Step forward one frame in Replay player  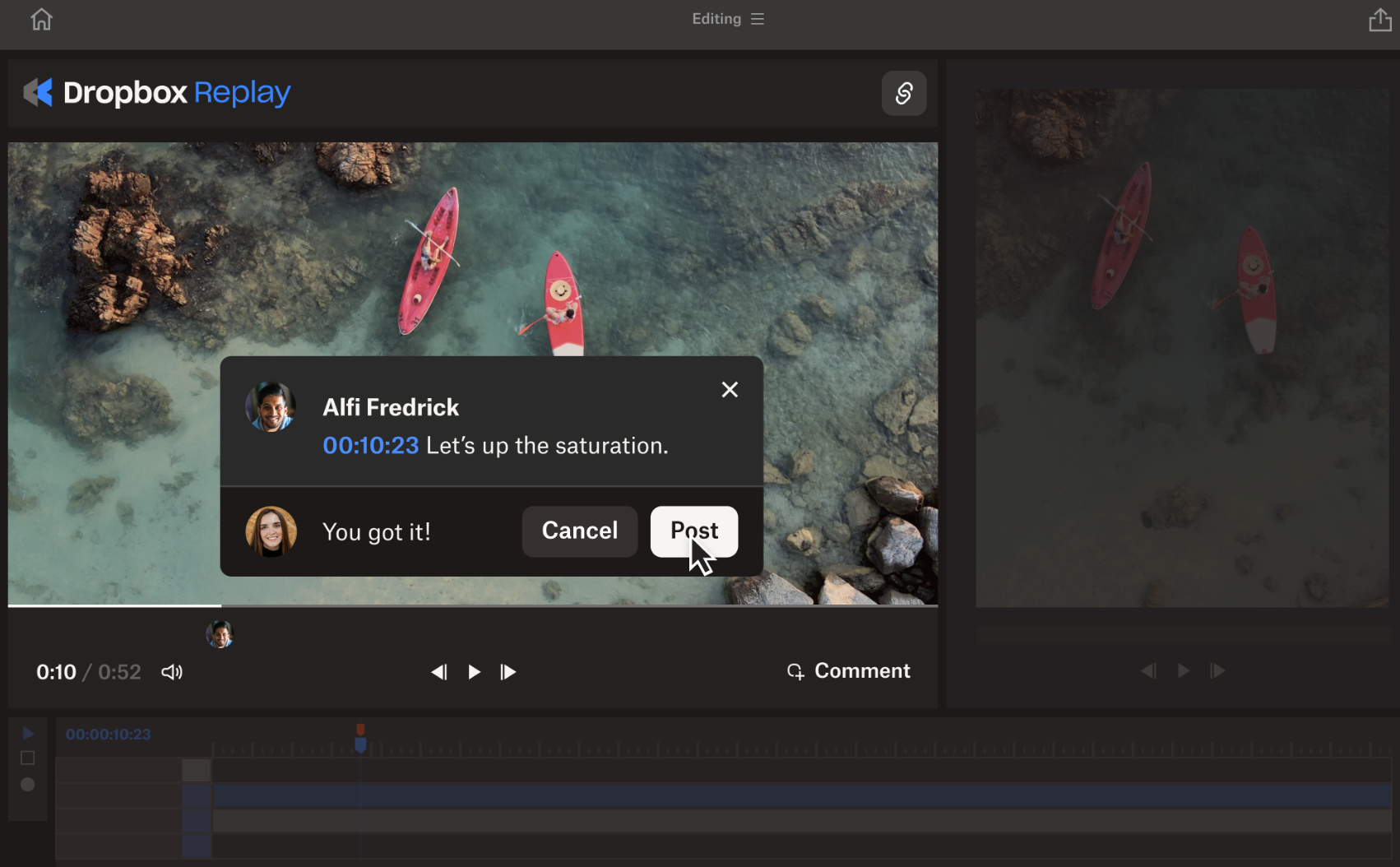[x=508, y=672]
